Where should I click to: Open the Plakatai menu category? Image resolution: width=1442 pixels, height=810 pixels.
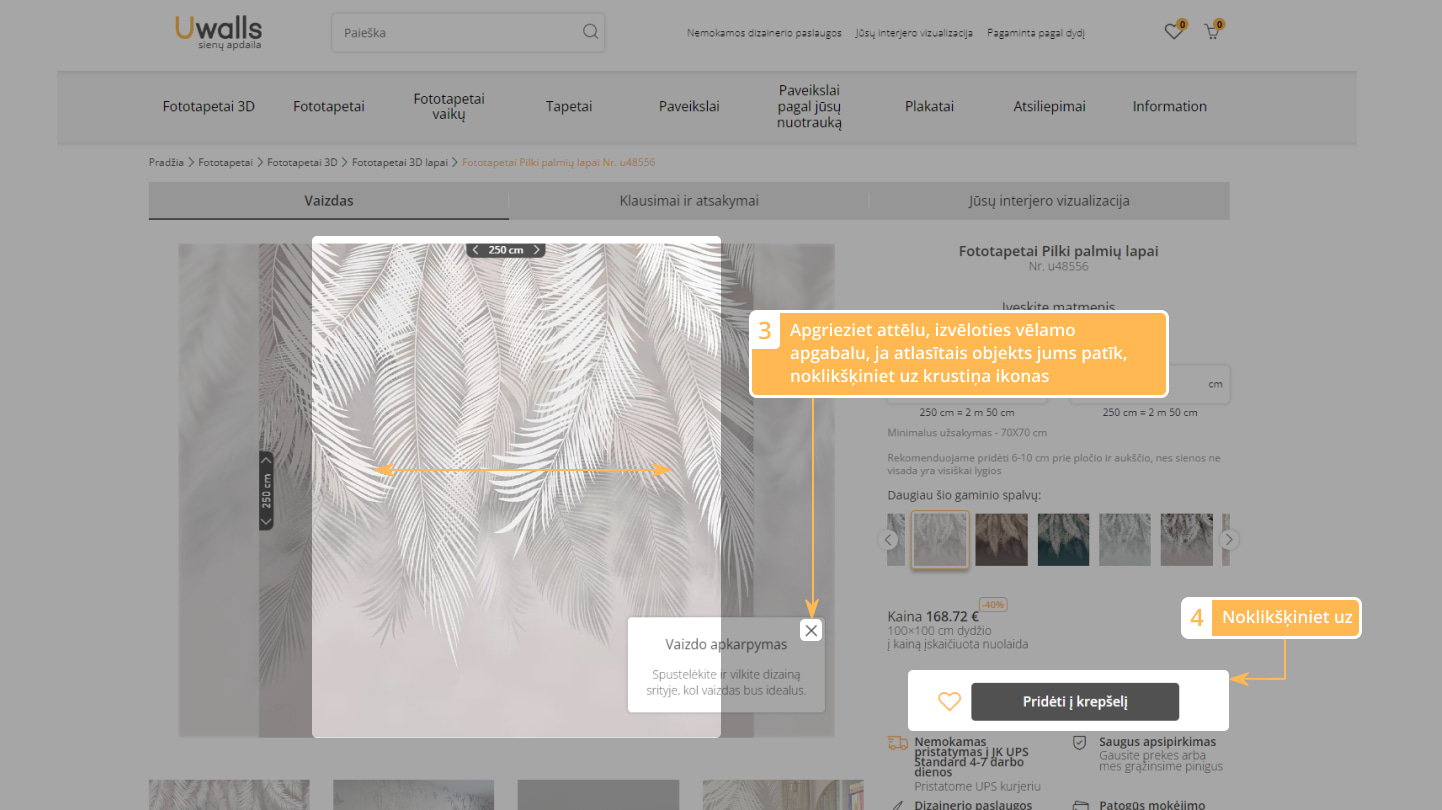[x=929, y=106]
